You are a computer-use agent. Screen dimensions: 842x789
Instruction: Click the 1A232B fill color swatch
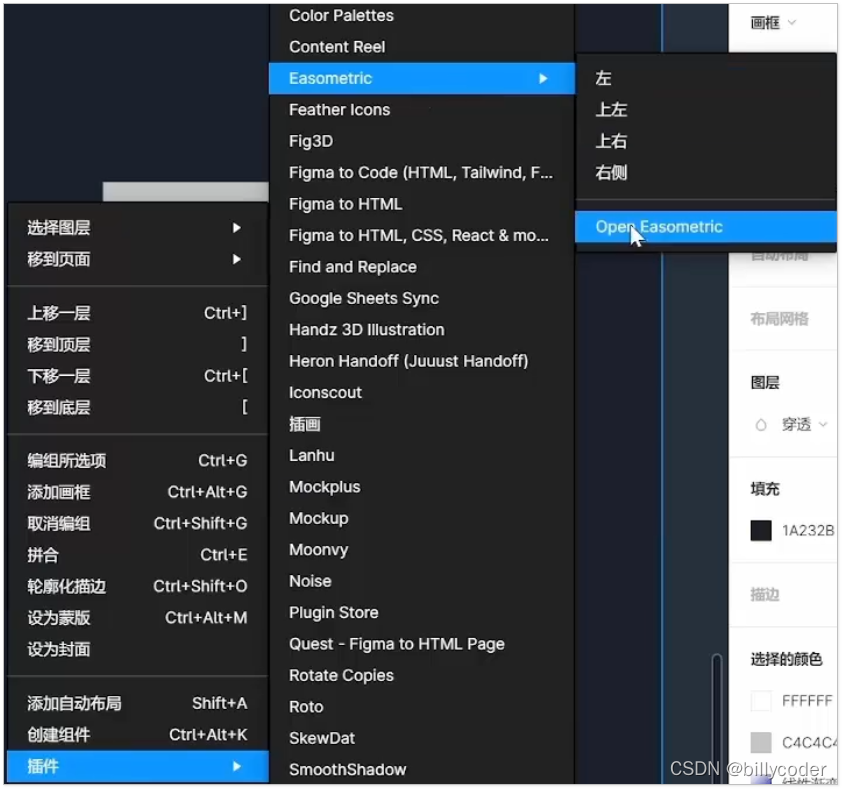tap(761, 531)
